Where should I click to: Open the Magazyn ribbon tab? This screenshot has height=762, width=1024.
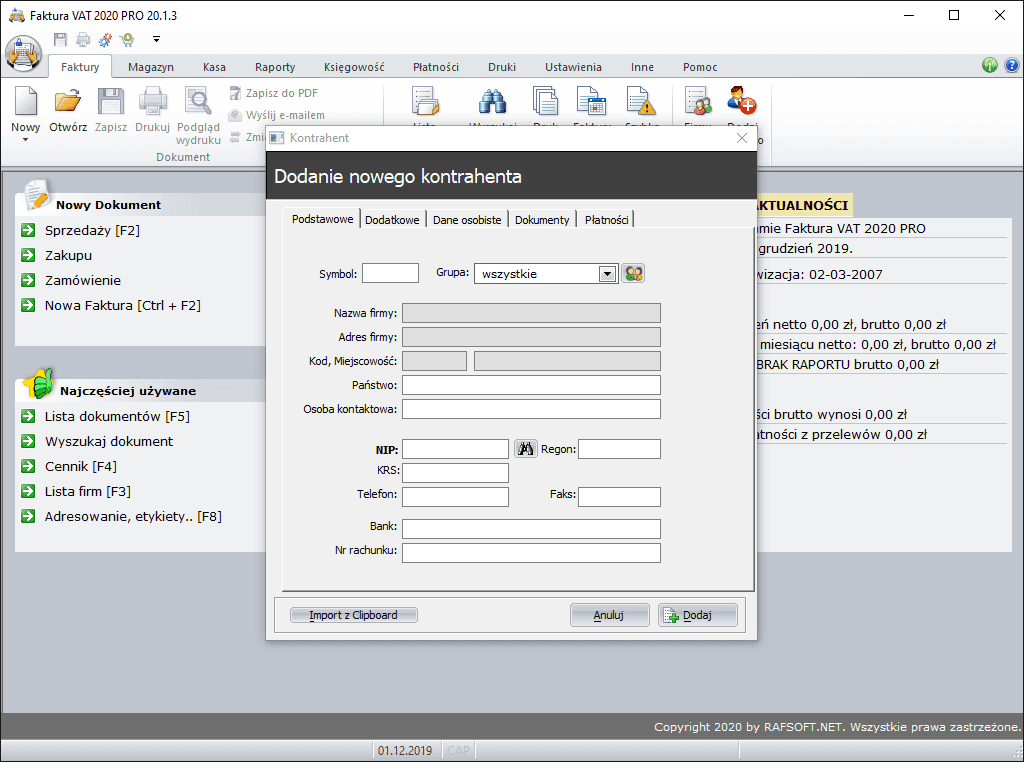(x=150, y=67)
